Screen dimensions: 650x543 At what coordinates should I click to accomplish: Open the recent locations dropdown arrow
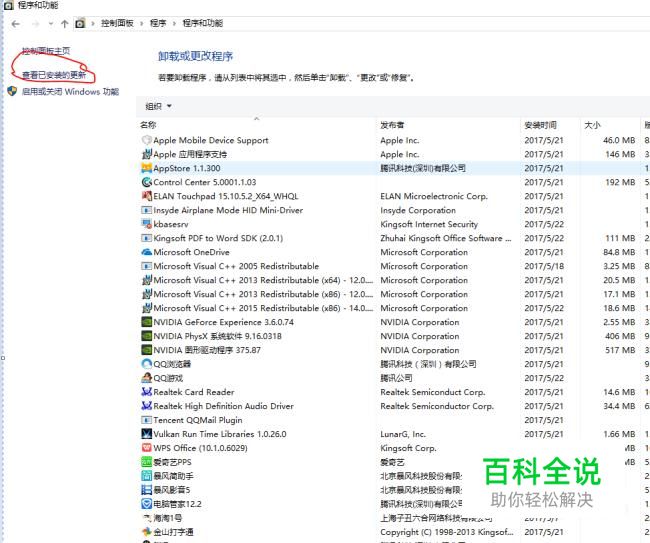51,24
